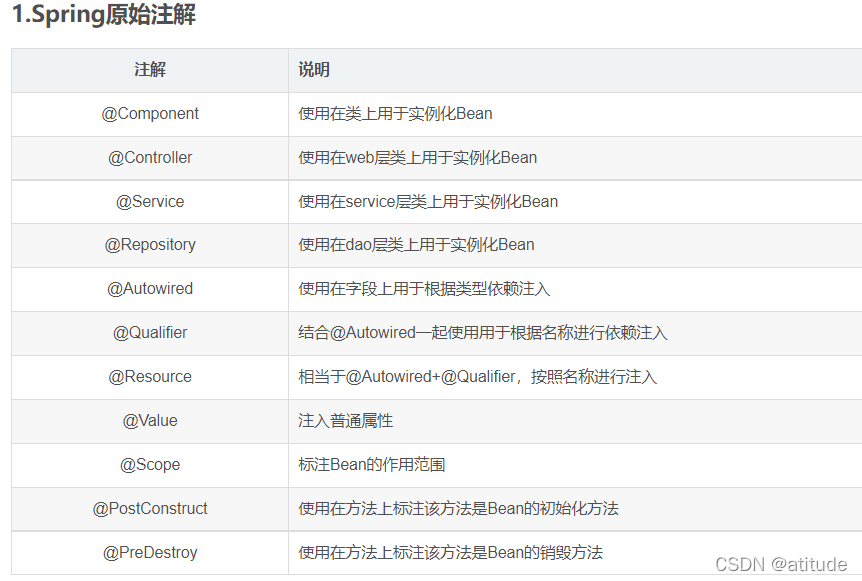Screen dimensions: 862x581
Task: Click the heading '1.Spring原始注解'
Action: [104, 14]
